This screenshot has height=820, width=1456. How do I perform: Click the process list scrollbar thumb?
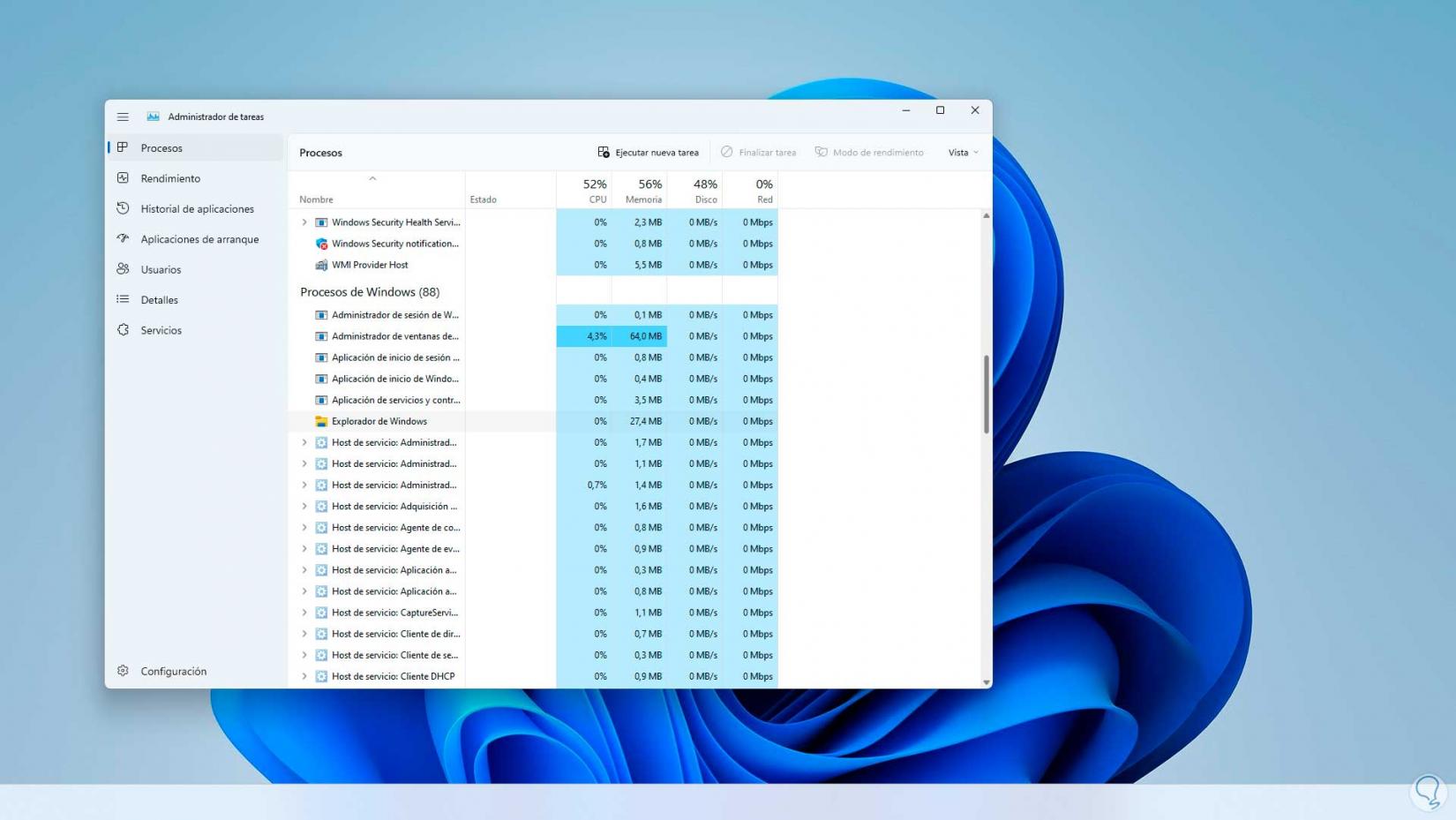tap(986, 395)
